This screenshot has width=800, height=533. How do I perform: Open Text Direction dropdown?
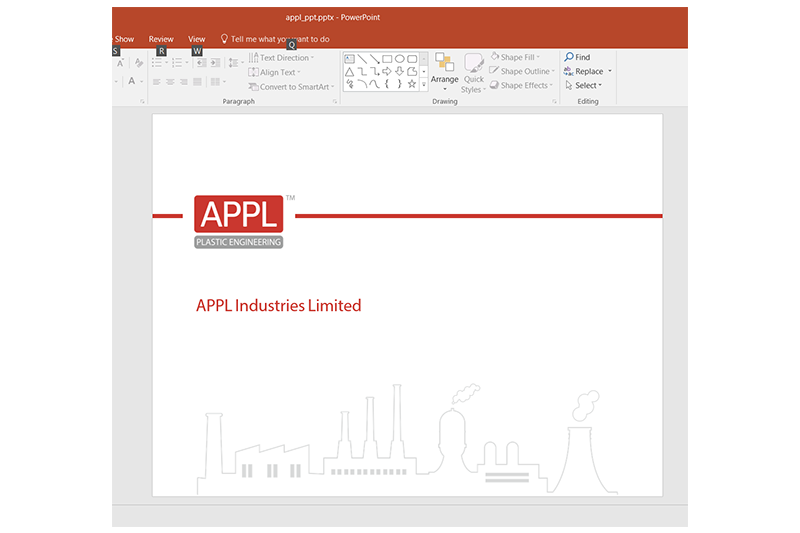point(281,58)
